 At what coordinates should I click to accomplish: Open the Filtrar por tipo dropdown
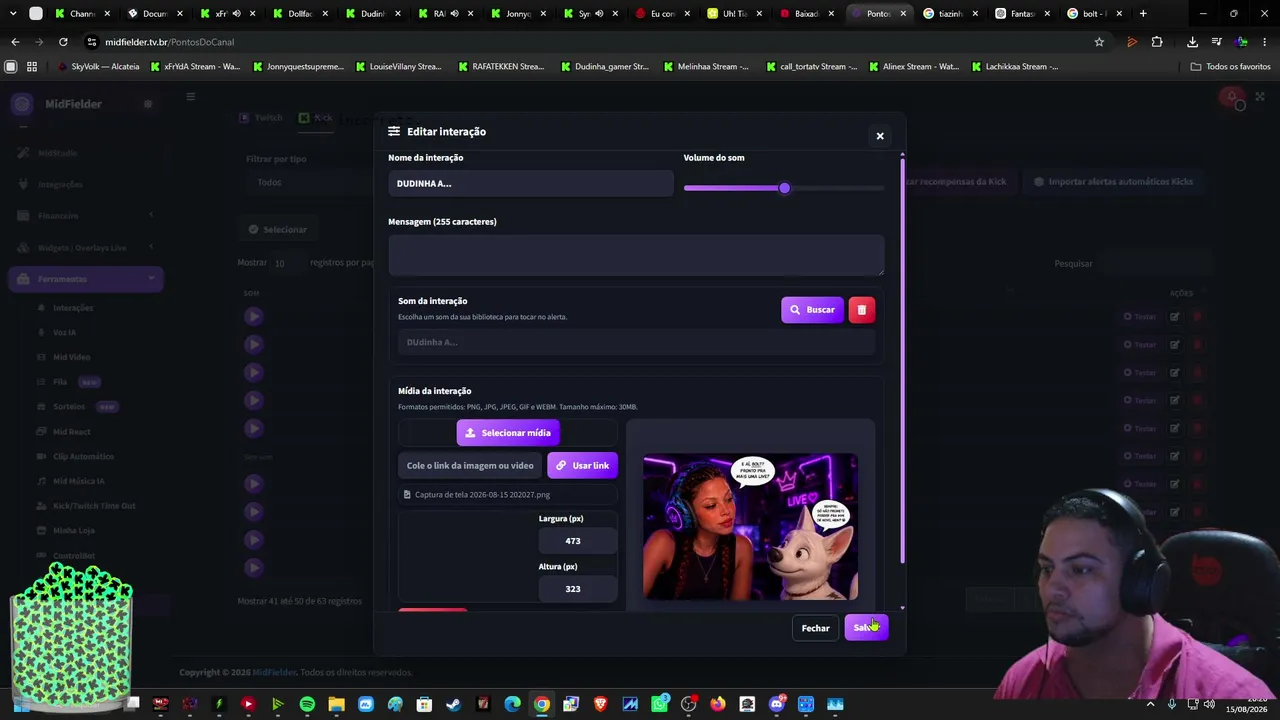coord(310,182)
